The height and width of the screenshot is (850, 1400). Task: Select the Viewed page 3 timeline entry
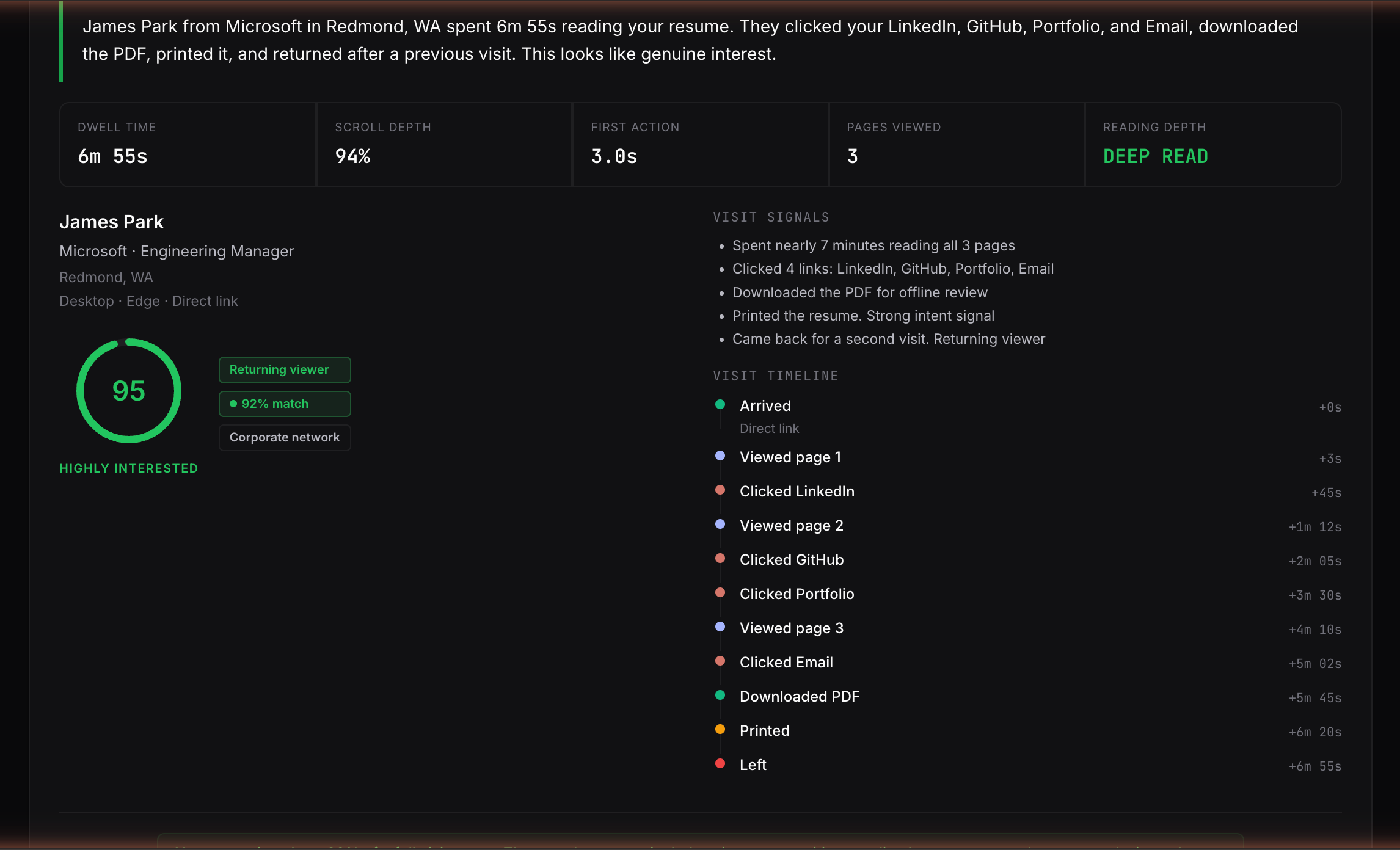click(791, 628)
